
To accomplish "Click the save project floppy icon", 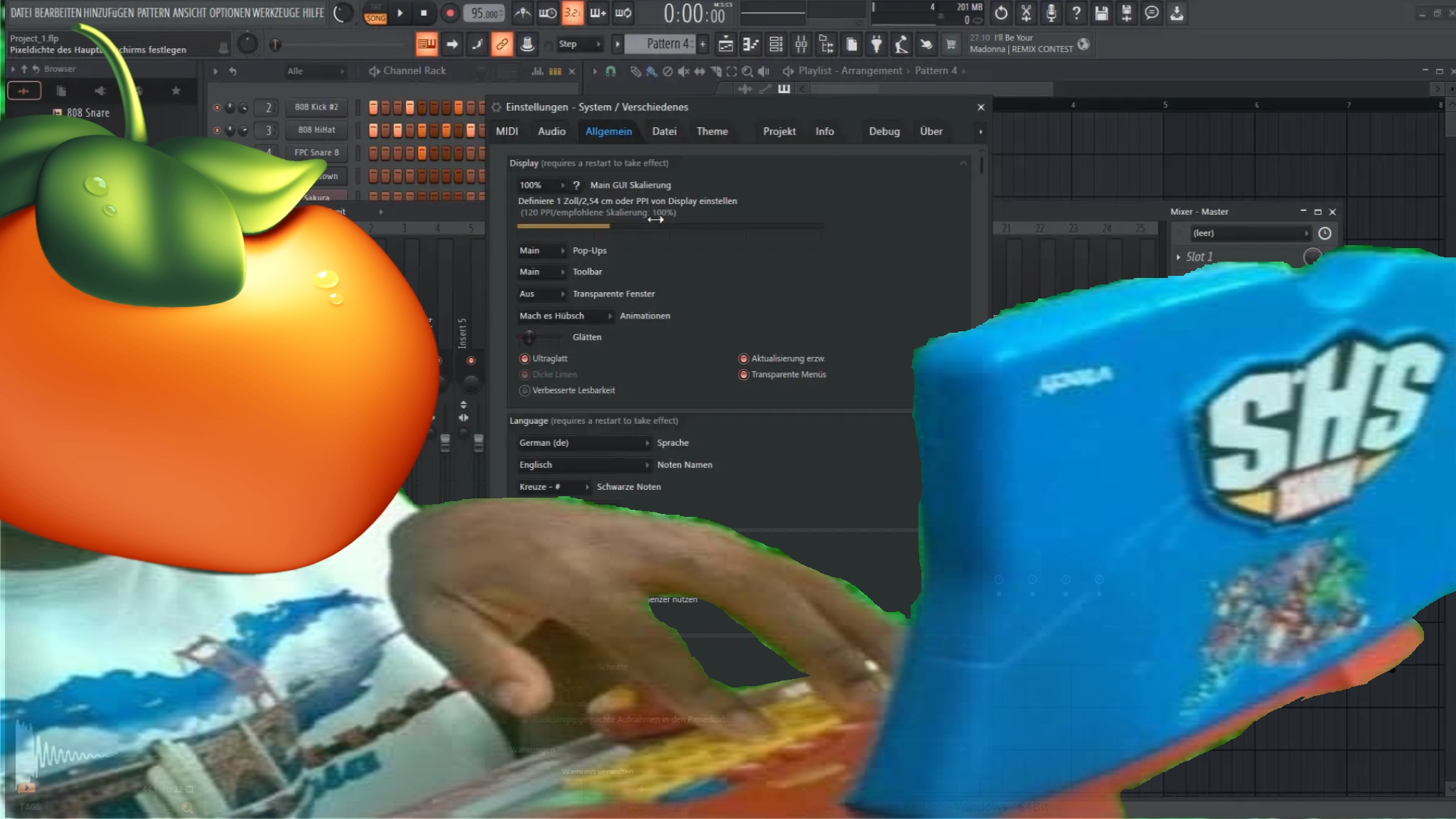I will (x=1101, y=13).
